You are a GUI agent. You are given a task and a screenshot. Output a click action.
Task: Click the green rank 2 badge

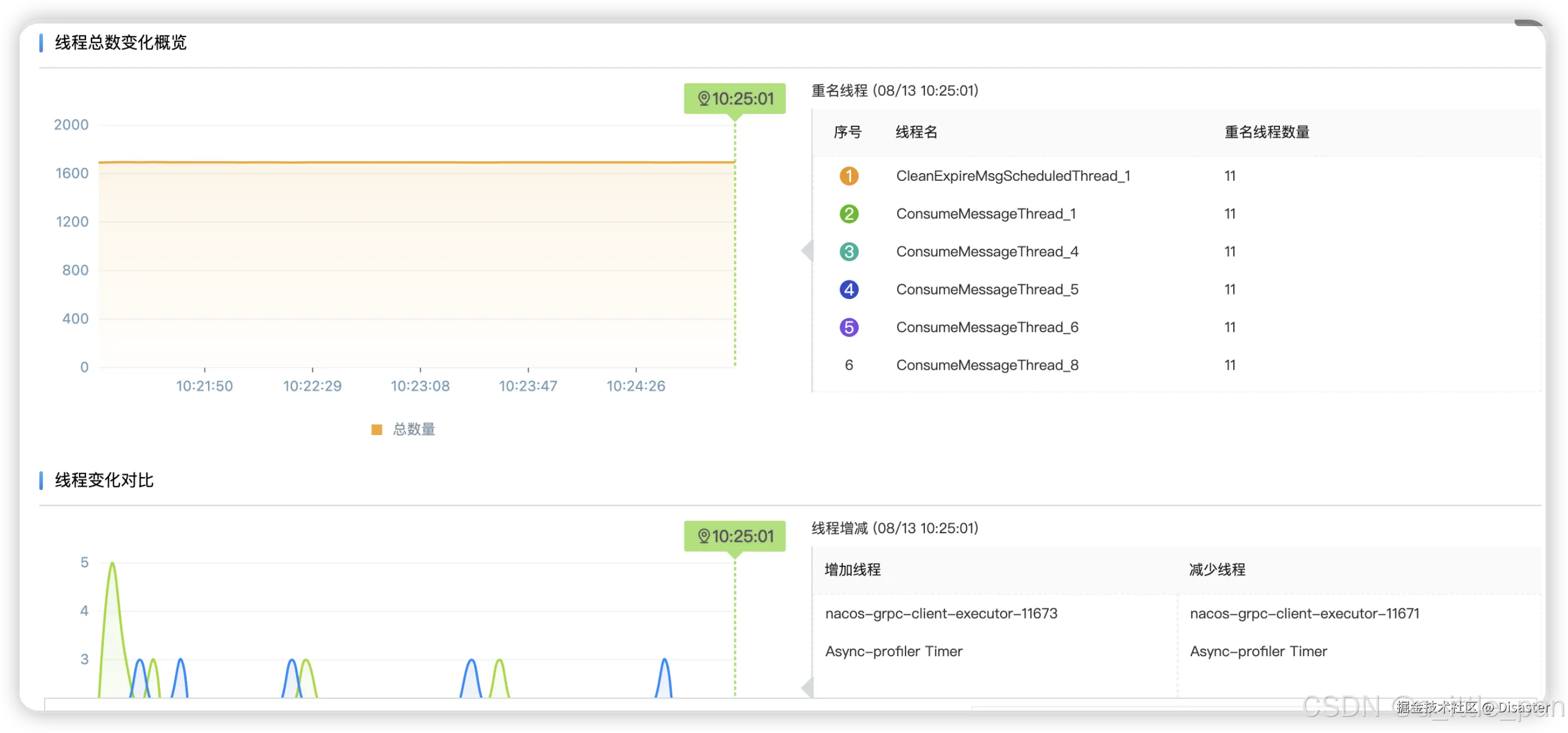point(849,213)
